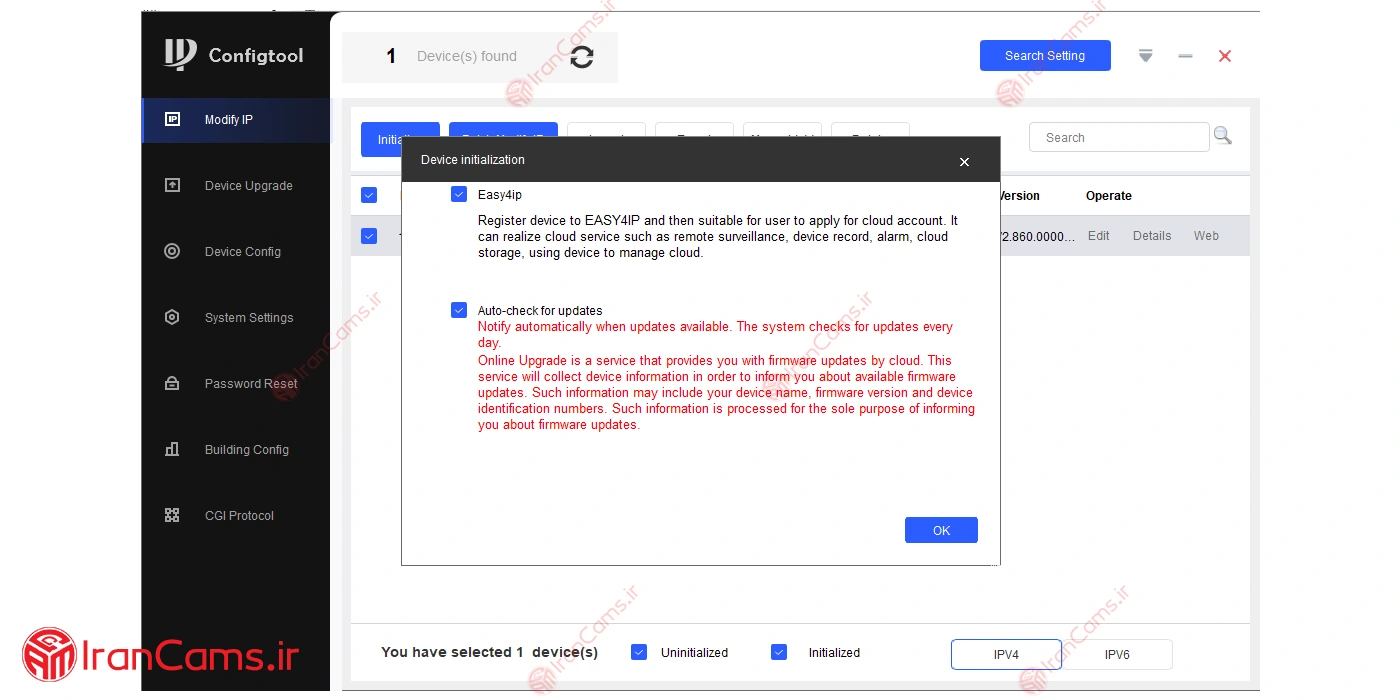
Task: Open Device Upgrade menu item
Action: coord(236,186)
